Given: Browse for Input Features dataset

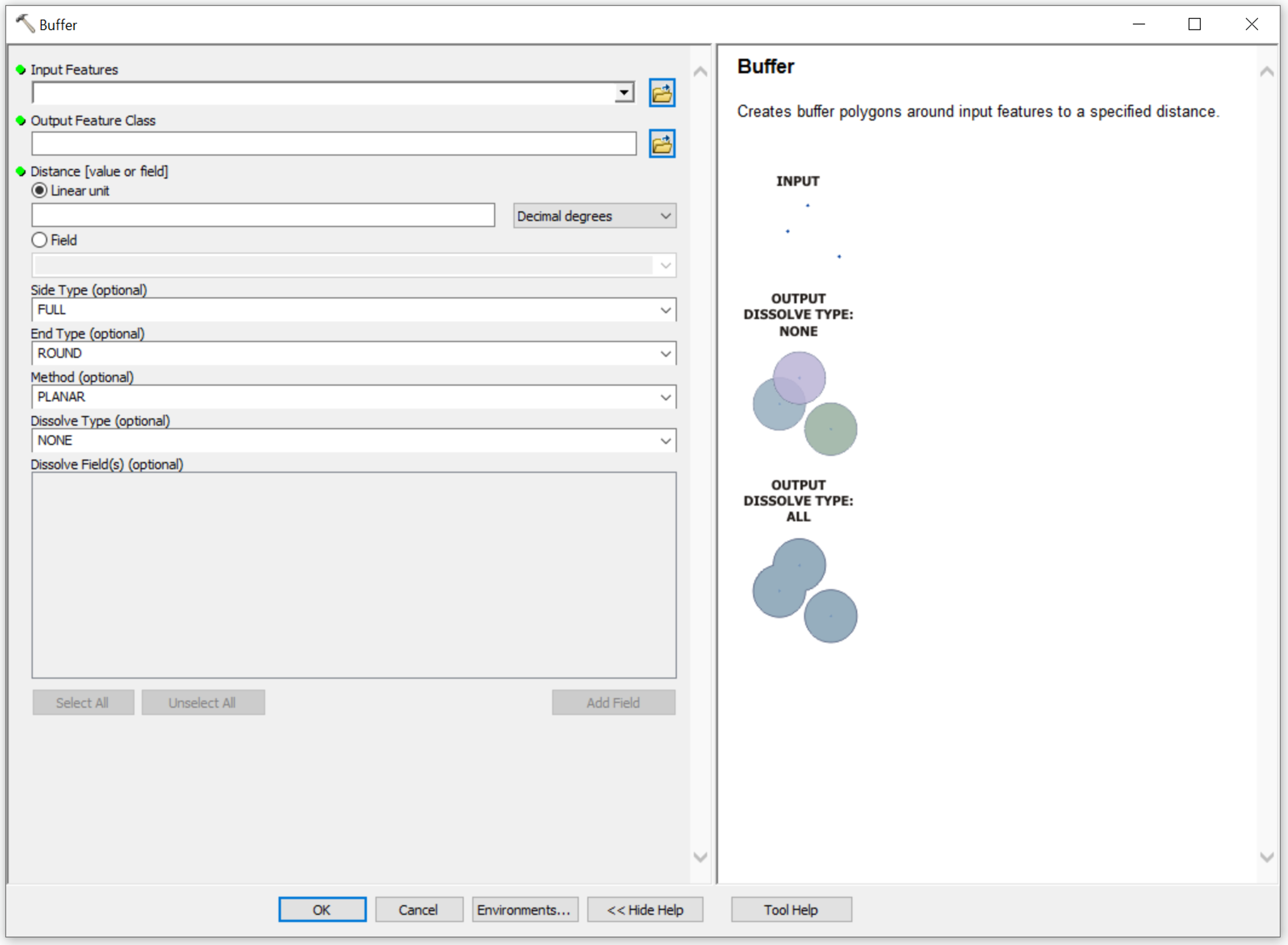Looking at the screenshot, I should 662,92.
